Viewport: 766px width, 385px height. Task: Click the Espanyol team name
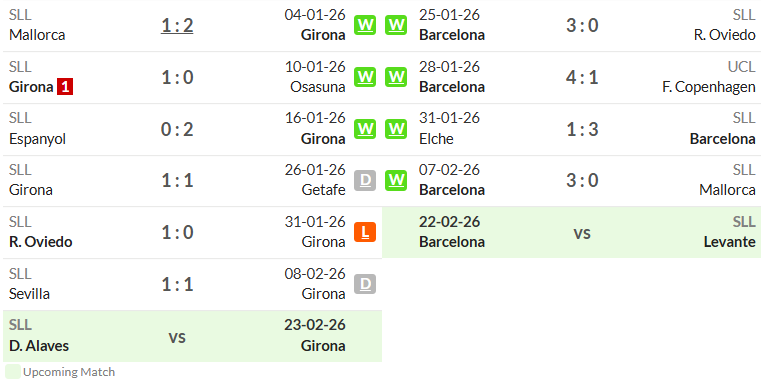coord(37,139)
